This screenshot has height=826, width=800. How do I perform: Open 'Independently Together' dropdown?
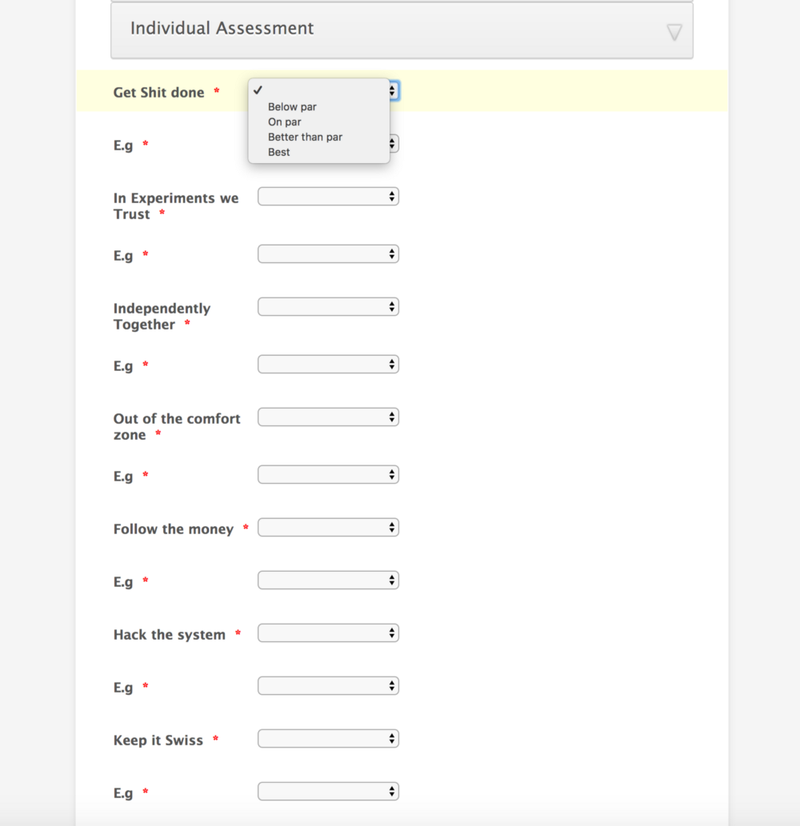coord(328,307)
